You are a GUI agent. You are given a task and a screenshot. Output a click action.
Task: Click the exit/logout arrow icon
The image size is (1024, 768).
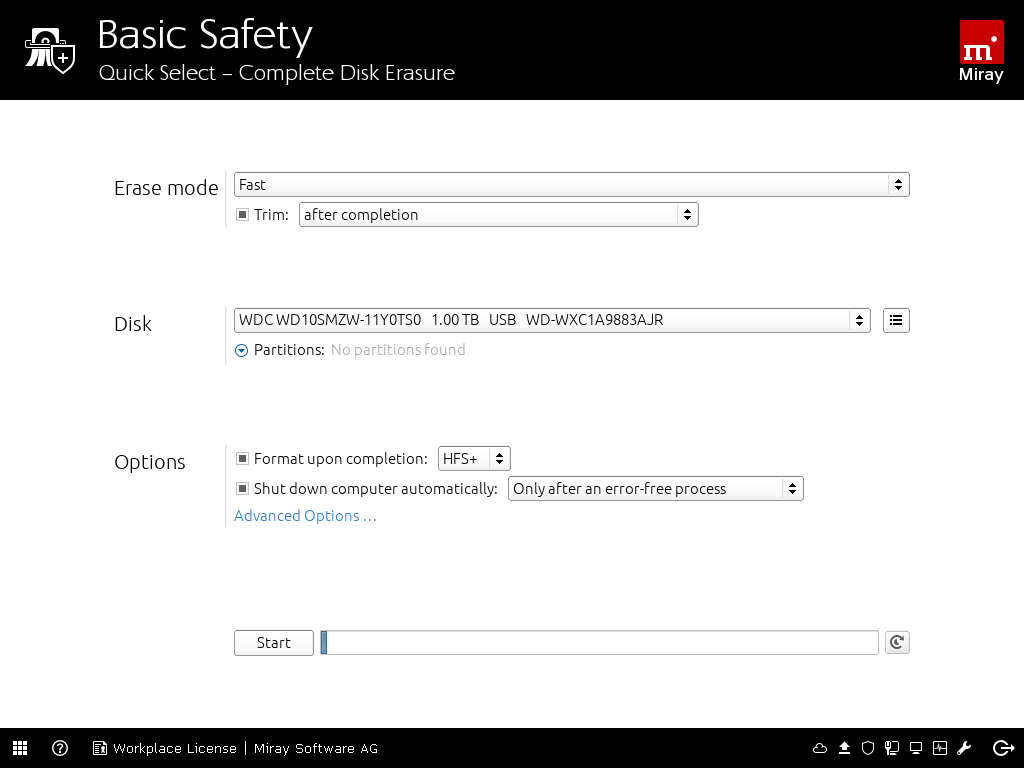pos(1003,748)
